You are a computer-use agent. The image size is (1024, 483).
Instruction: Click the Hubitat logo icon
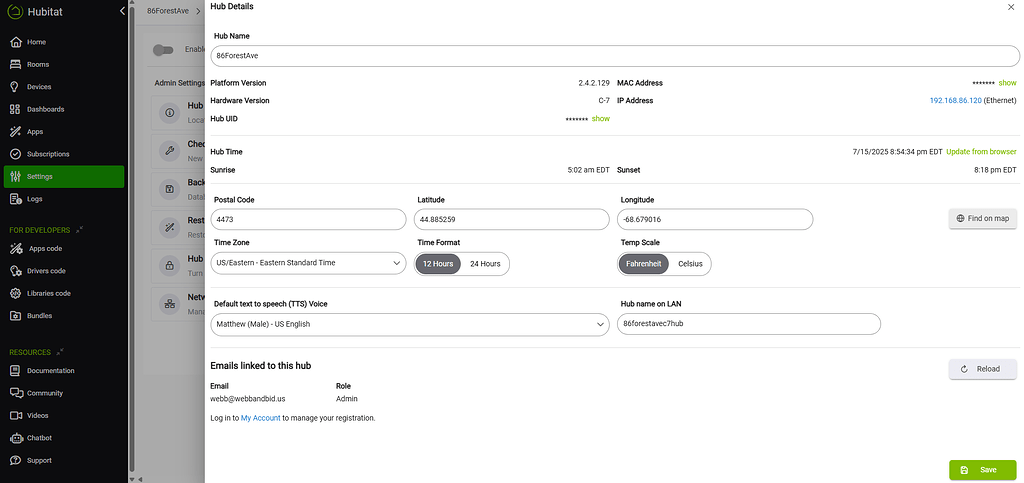point(14,12)
